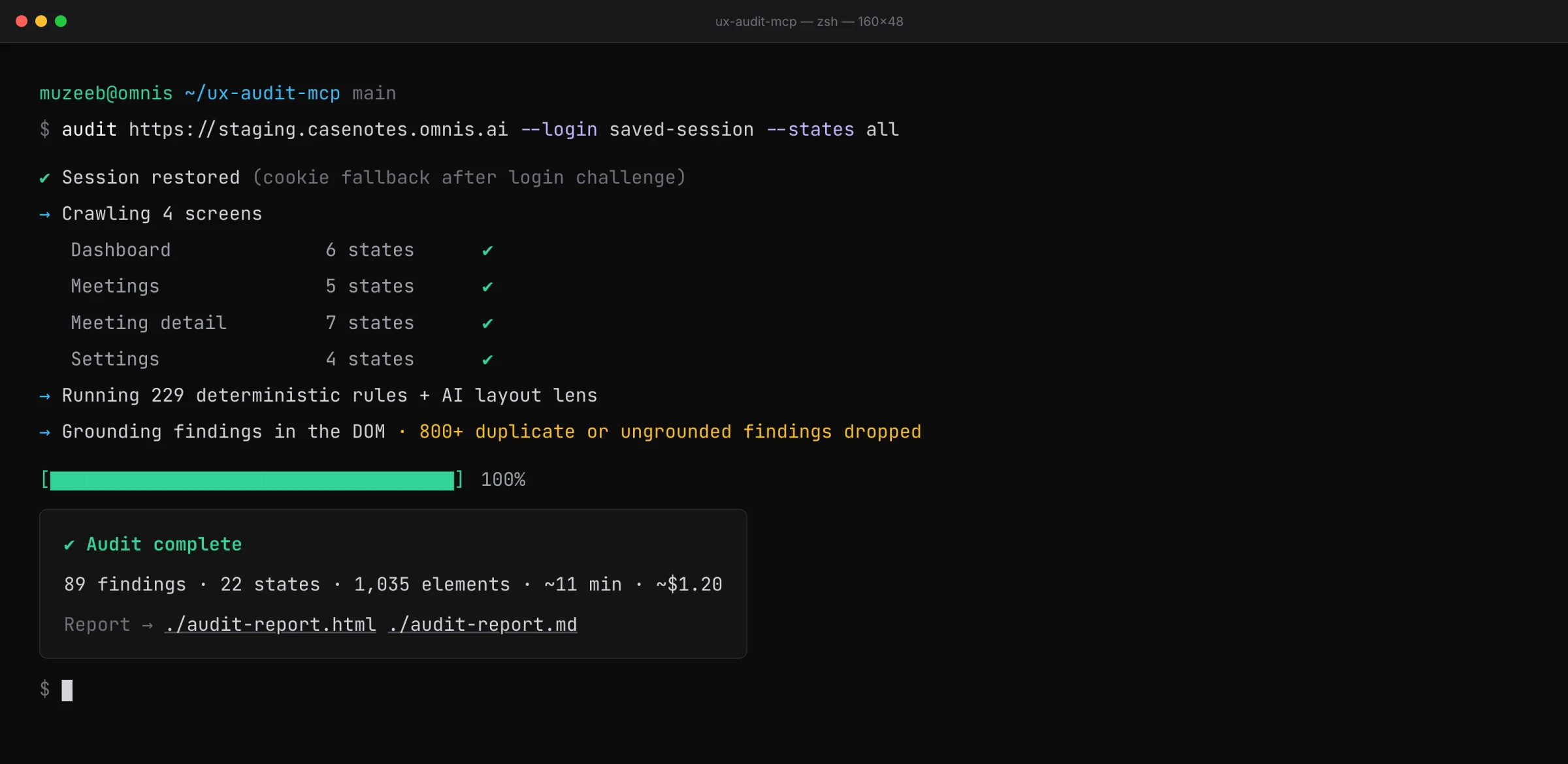Image resolution: width=1568 pixels, height=764 pixels.
Task: Click the checkmark in the Dashboard row
Action: pos(487,251)
